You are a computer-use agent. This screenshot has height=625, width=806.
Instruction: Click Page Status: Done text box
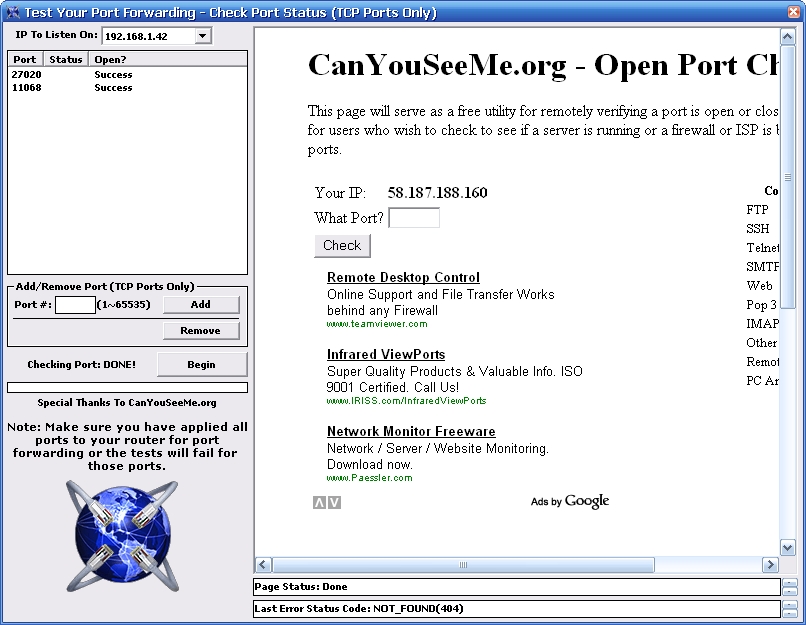coord(517,586)
